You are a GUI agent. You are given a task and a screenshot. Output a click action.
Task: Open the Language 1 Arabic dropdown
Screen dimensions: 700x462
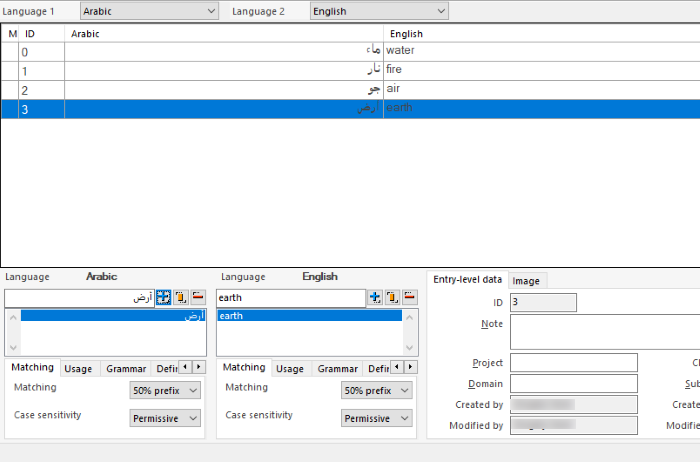pyautogui.click(x=149, y=11)
